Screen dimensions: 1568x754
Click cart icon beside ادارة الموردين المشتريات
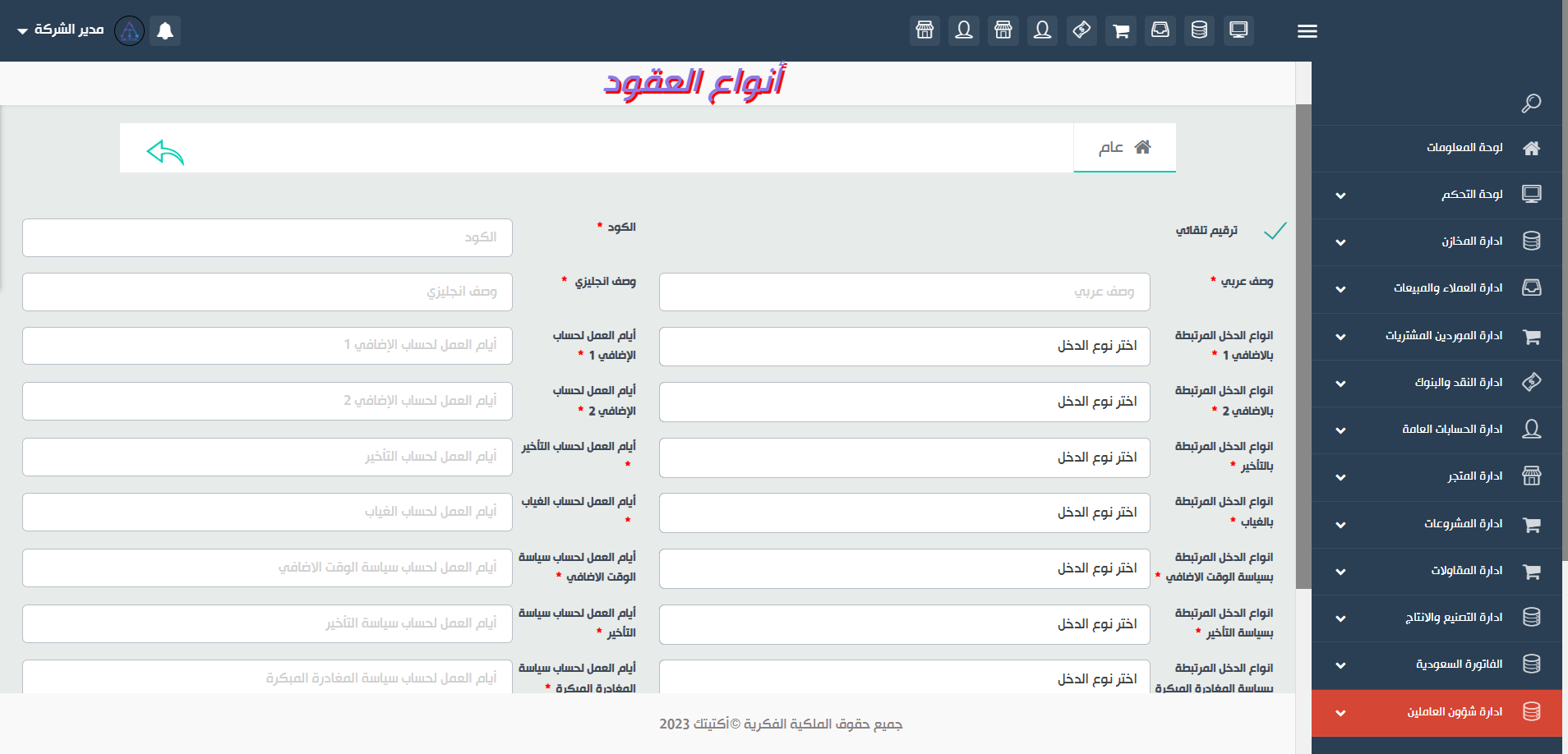coord(1531,336)
